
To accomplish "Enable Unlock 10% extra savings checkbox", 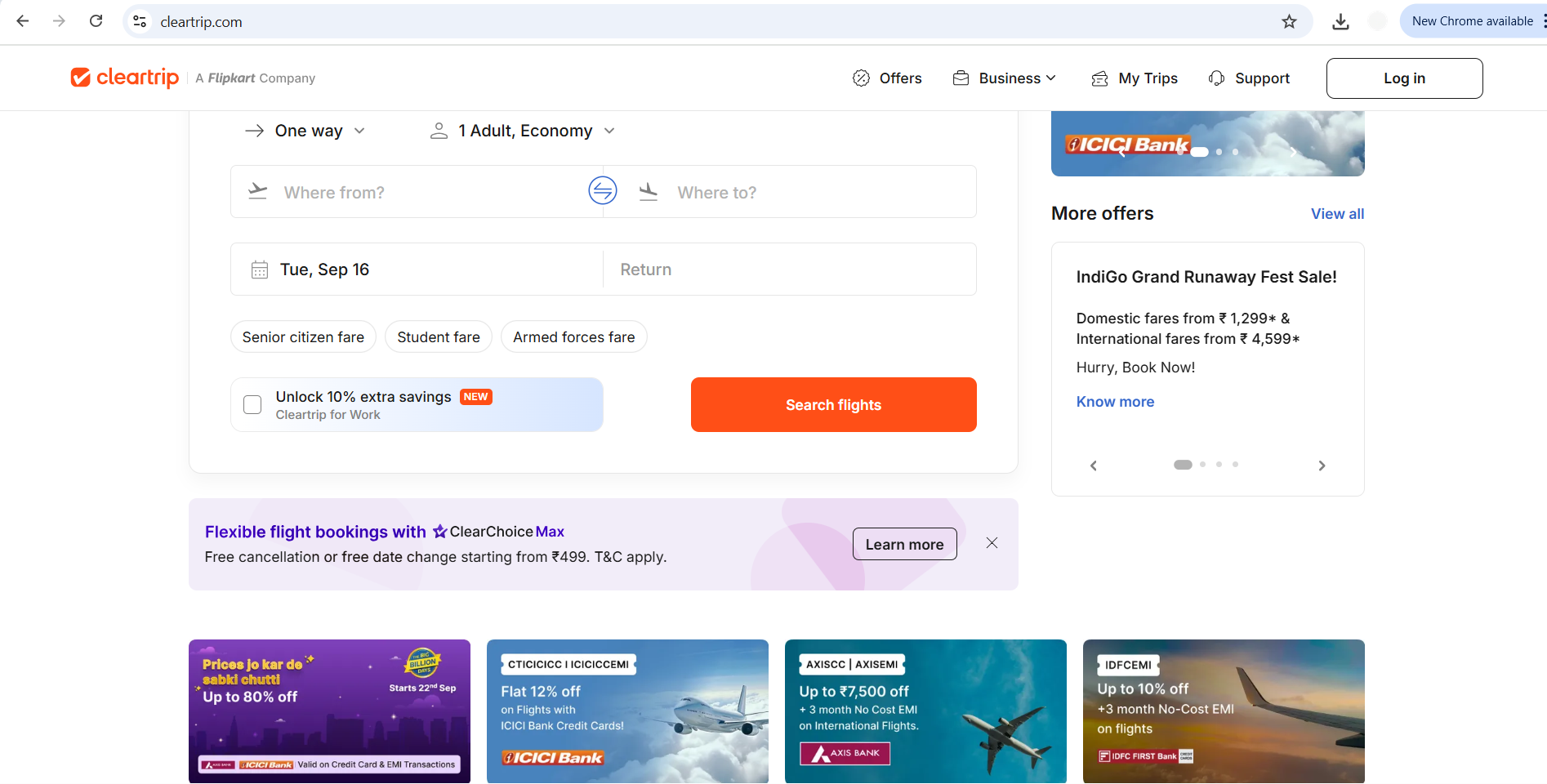I will (x=253, y=405).
